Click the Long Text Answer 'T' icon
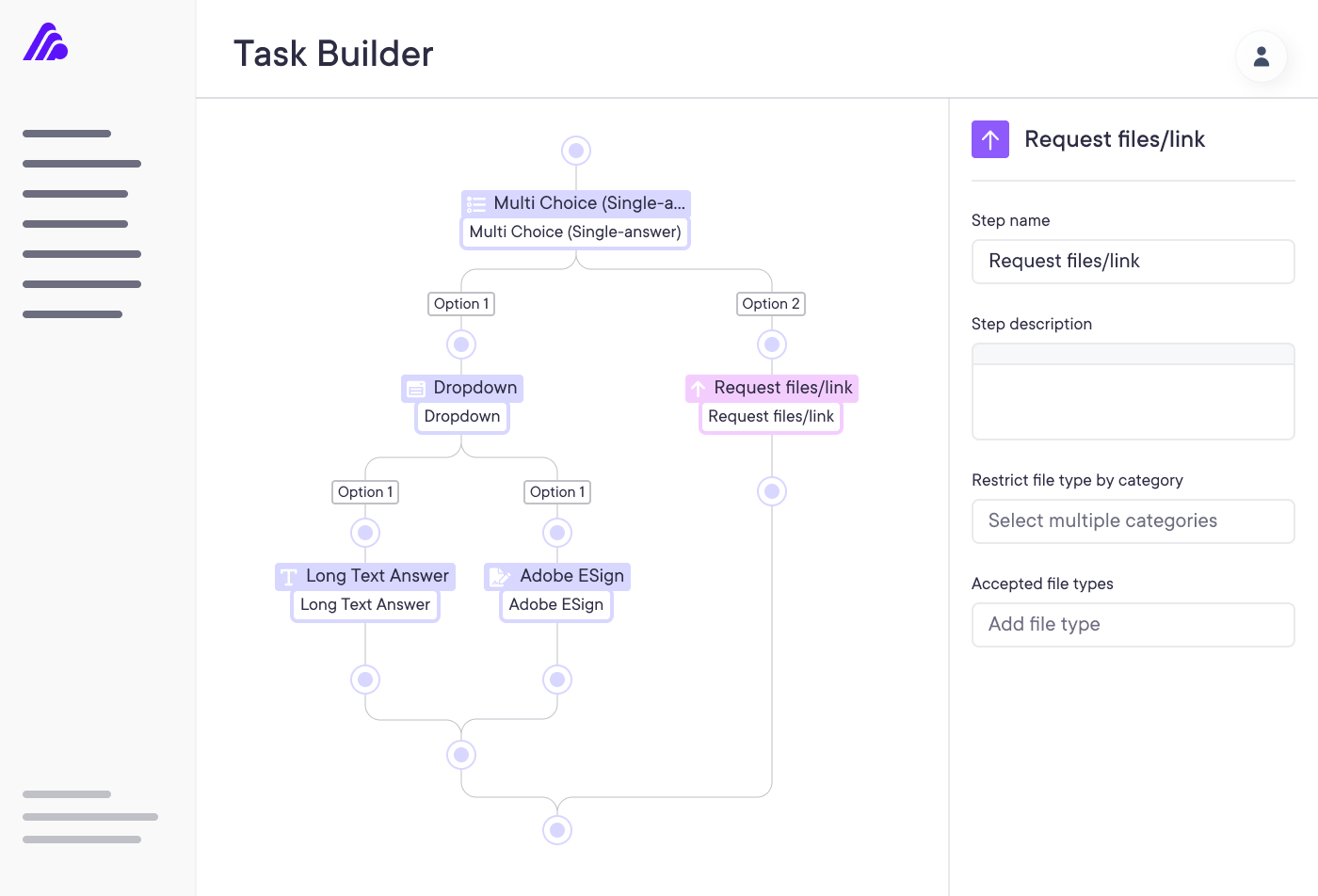 [x=289, y=577]
